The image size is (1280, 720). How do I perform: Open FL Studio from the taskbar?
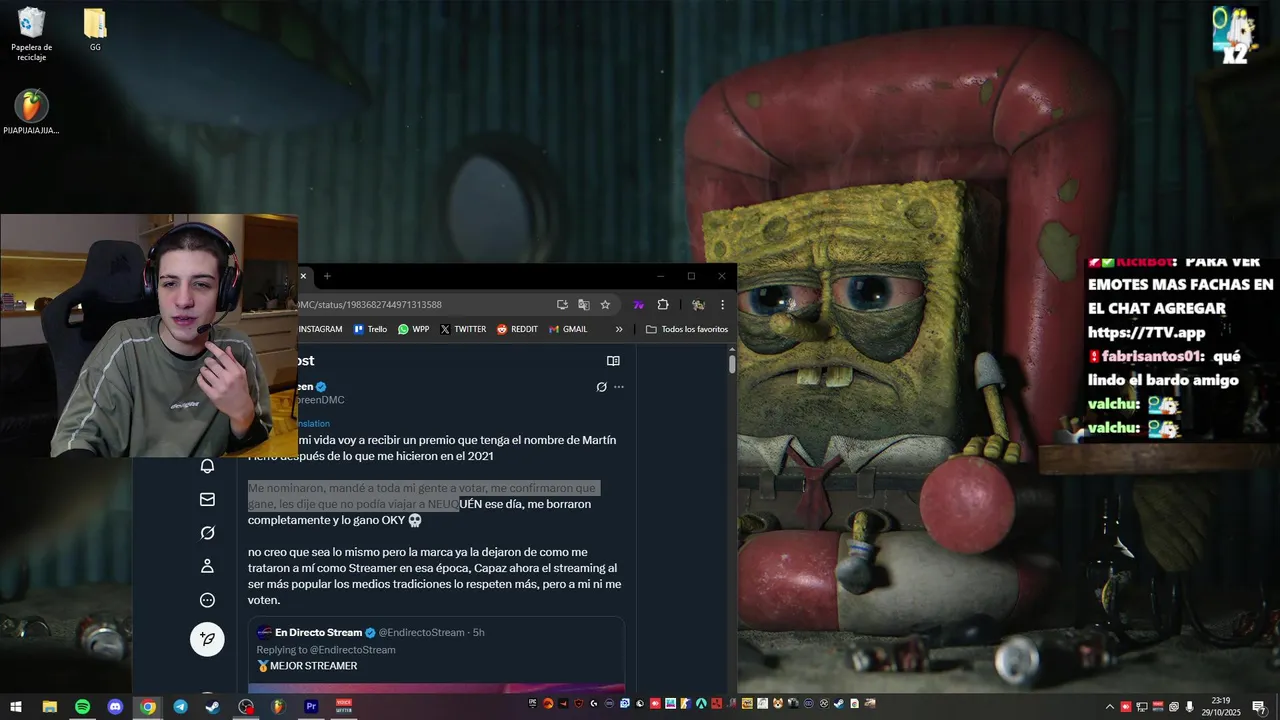point(278,706)
